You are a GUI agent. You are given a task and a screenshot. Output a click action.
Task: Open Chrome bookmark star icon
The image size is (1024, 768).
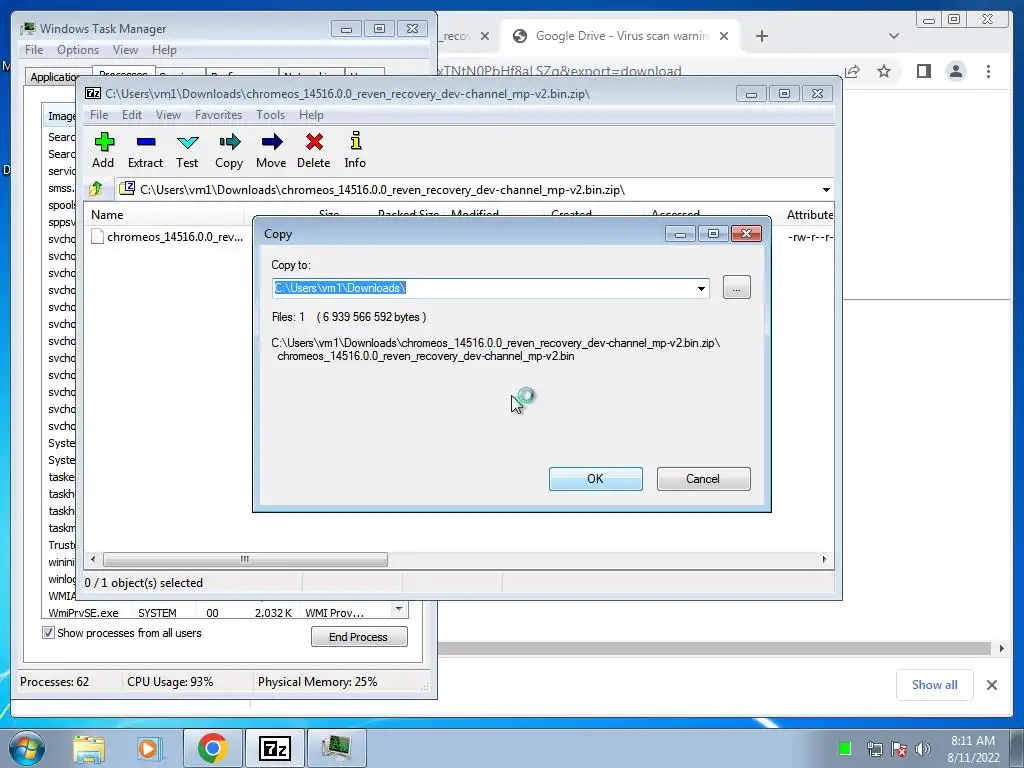[x=884, y=71]
